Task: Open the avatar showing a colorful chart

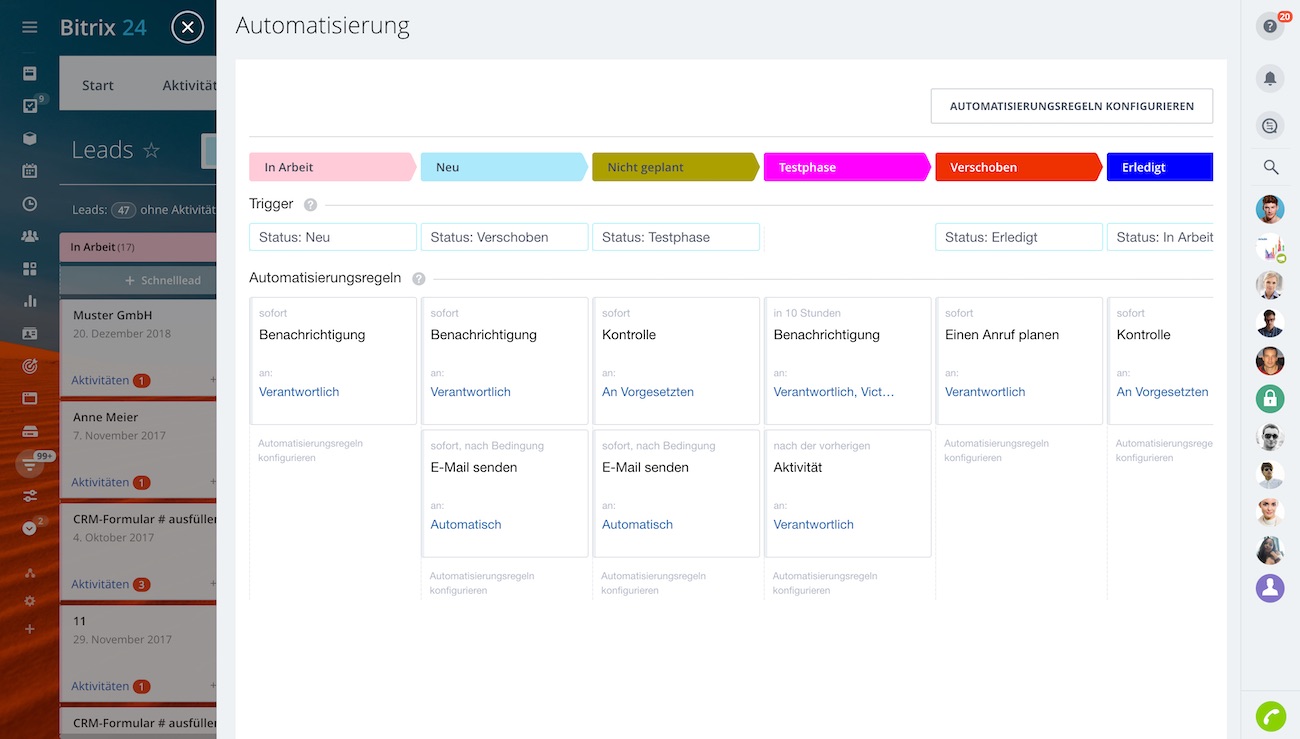Action: point(1270,247)
